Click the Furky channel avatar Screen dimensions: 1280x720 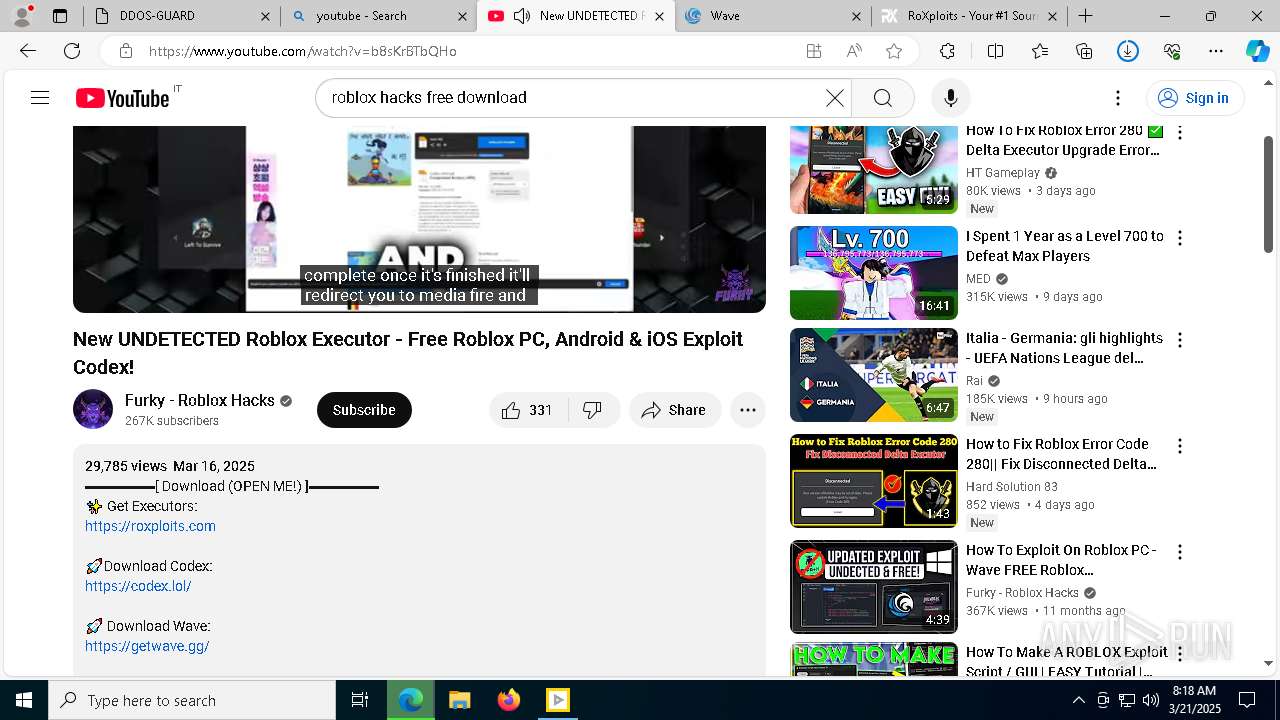coord(93,409)
